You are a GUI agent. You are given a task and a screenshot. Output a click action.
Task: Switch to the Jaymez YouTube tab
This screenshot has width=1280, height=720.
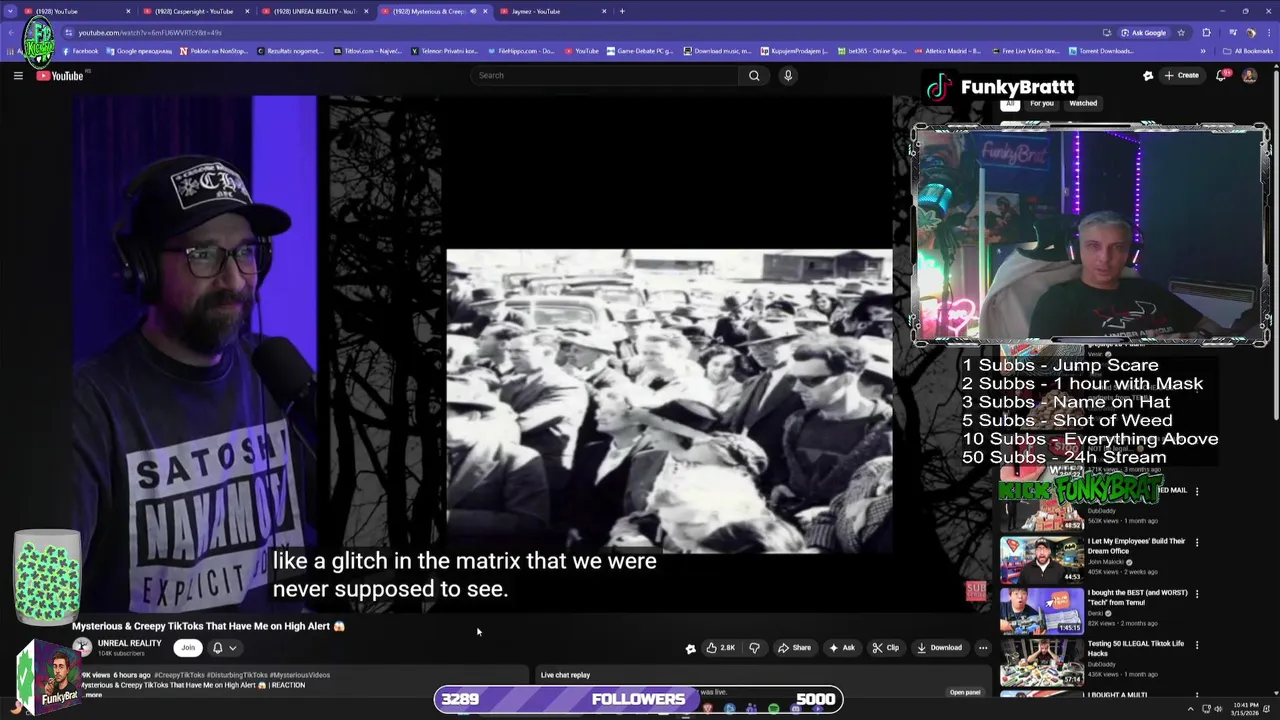point(553,11)
